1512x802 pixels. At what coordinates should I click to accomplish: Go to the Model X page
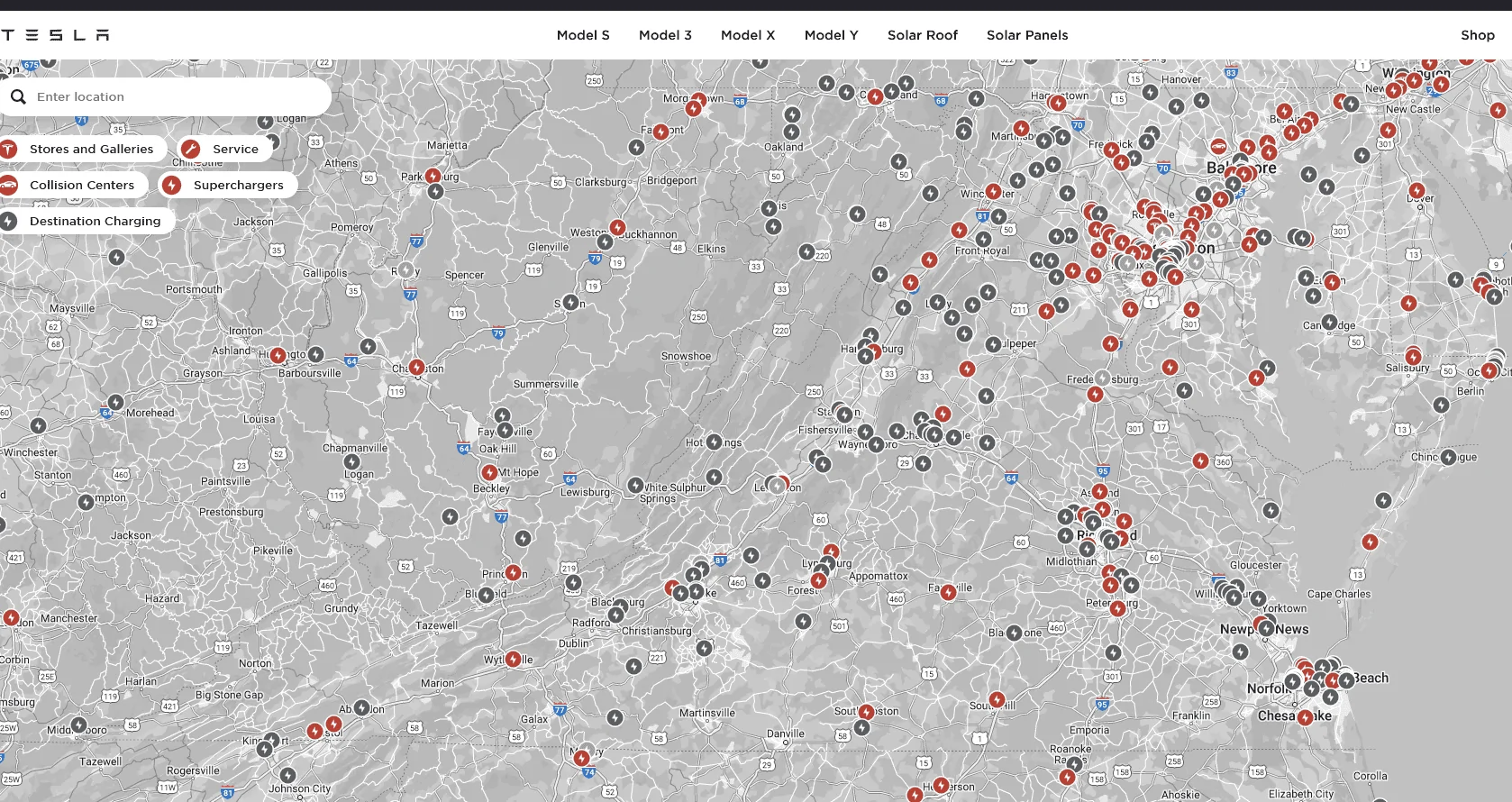point(748,35)
